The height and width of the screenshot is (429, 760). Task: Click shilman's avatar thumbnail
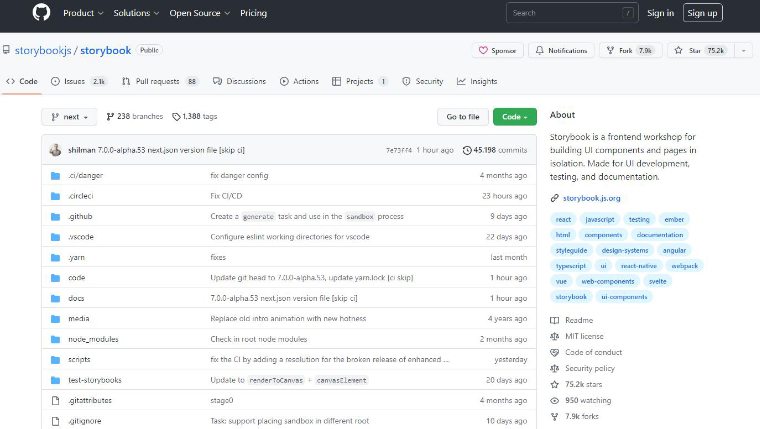point(55,150)
